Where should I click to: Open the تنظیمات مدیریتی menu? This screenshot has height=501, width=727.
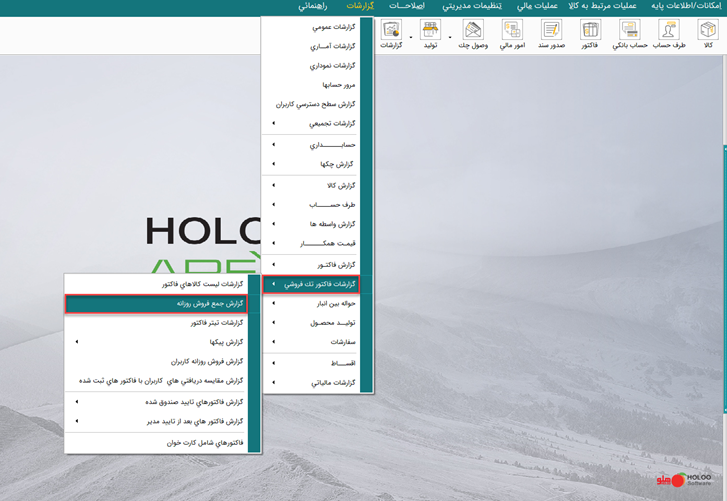pos(472,6)
